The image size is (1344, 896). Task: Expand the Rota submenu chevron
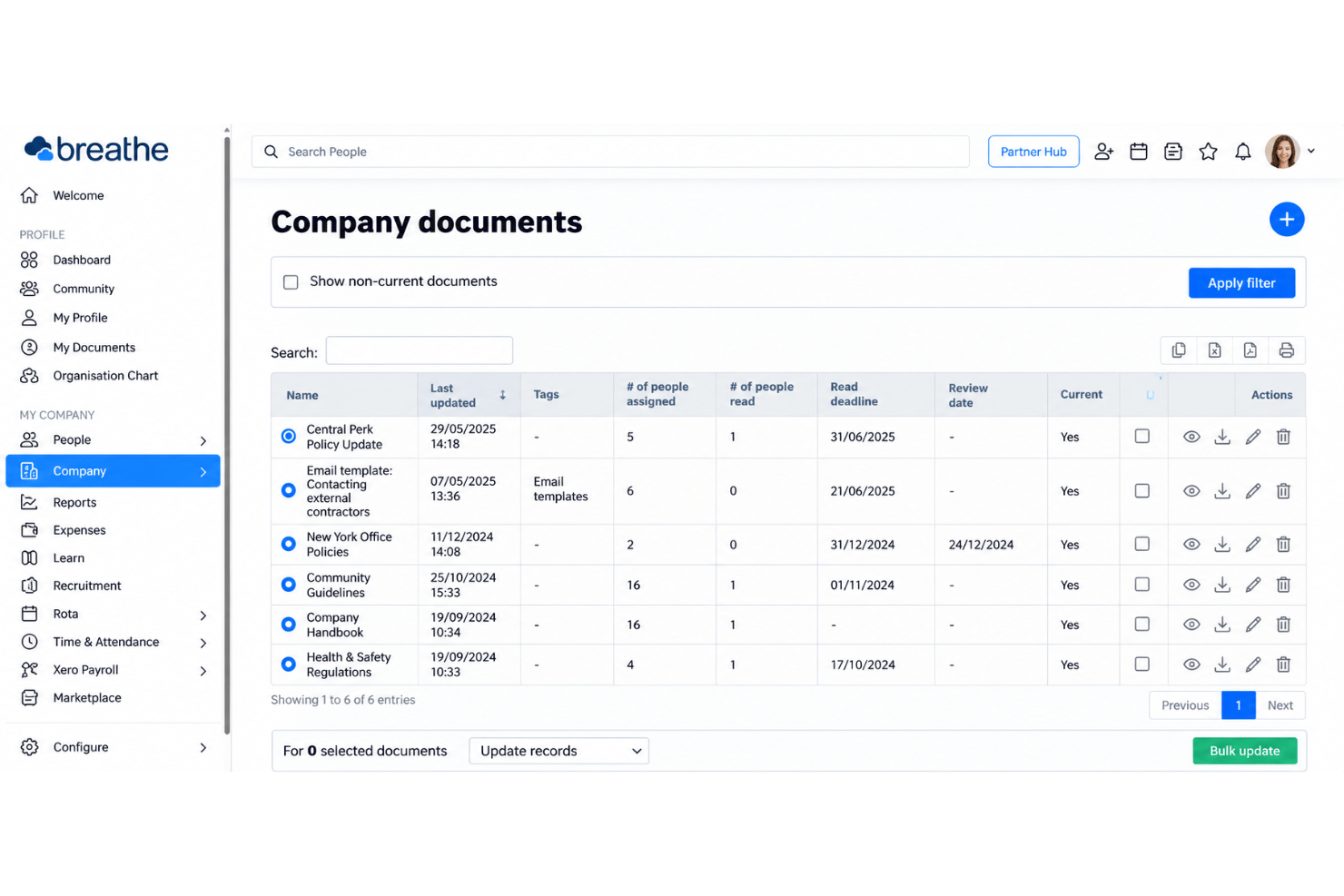[203, 615]
